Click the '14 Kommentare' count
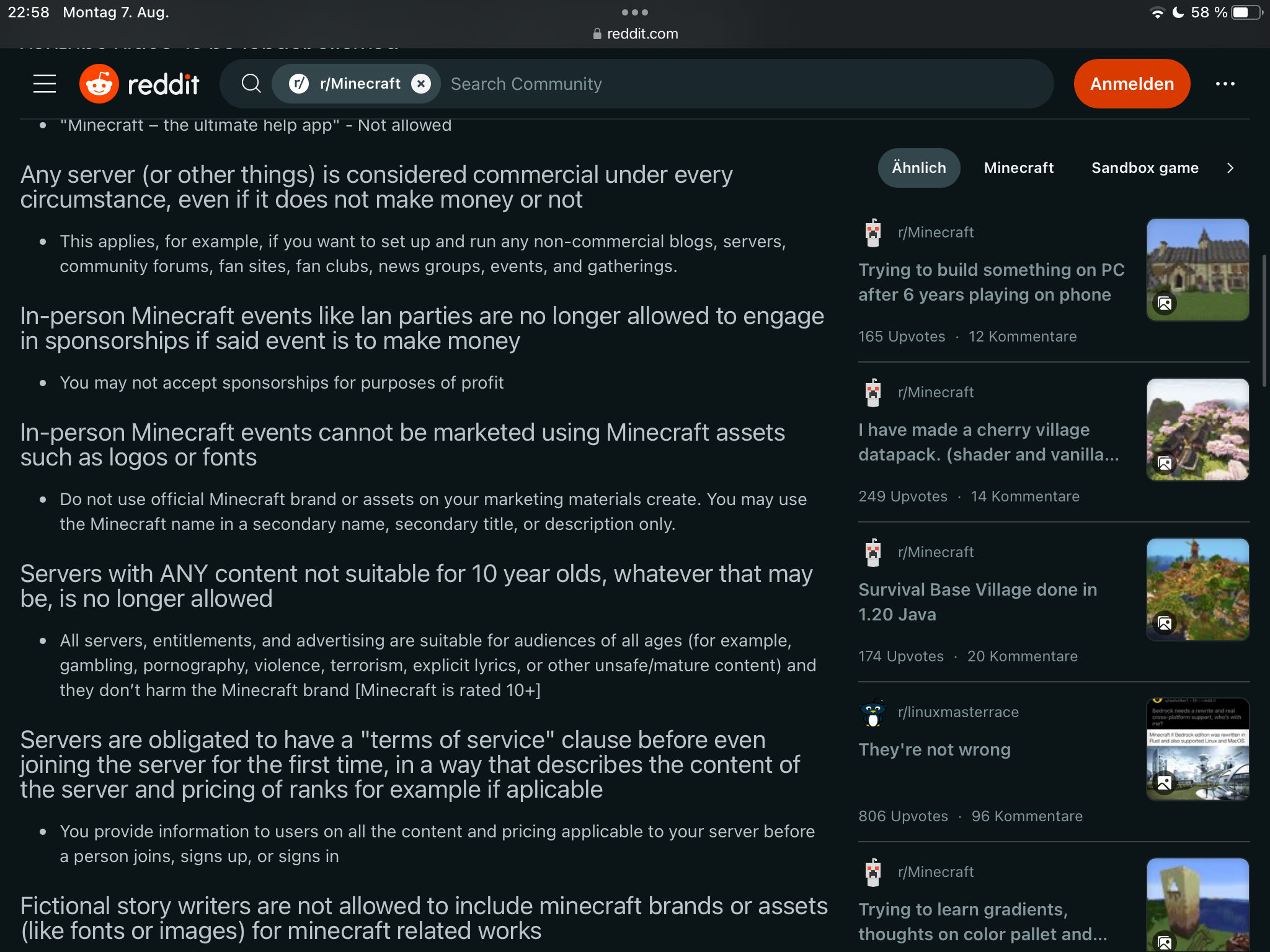 point(1025,496)
